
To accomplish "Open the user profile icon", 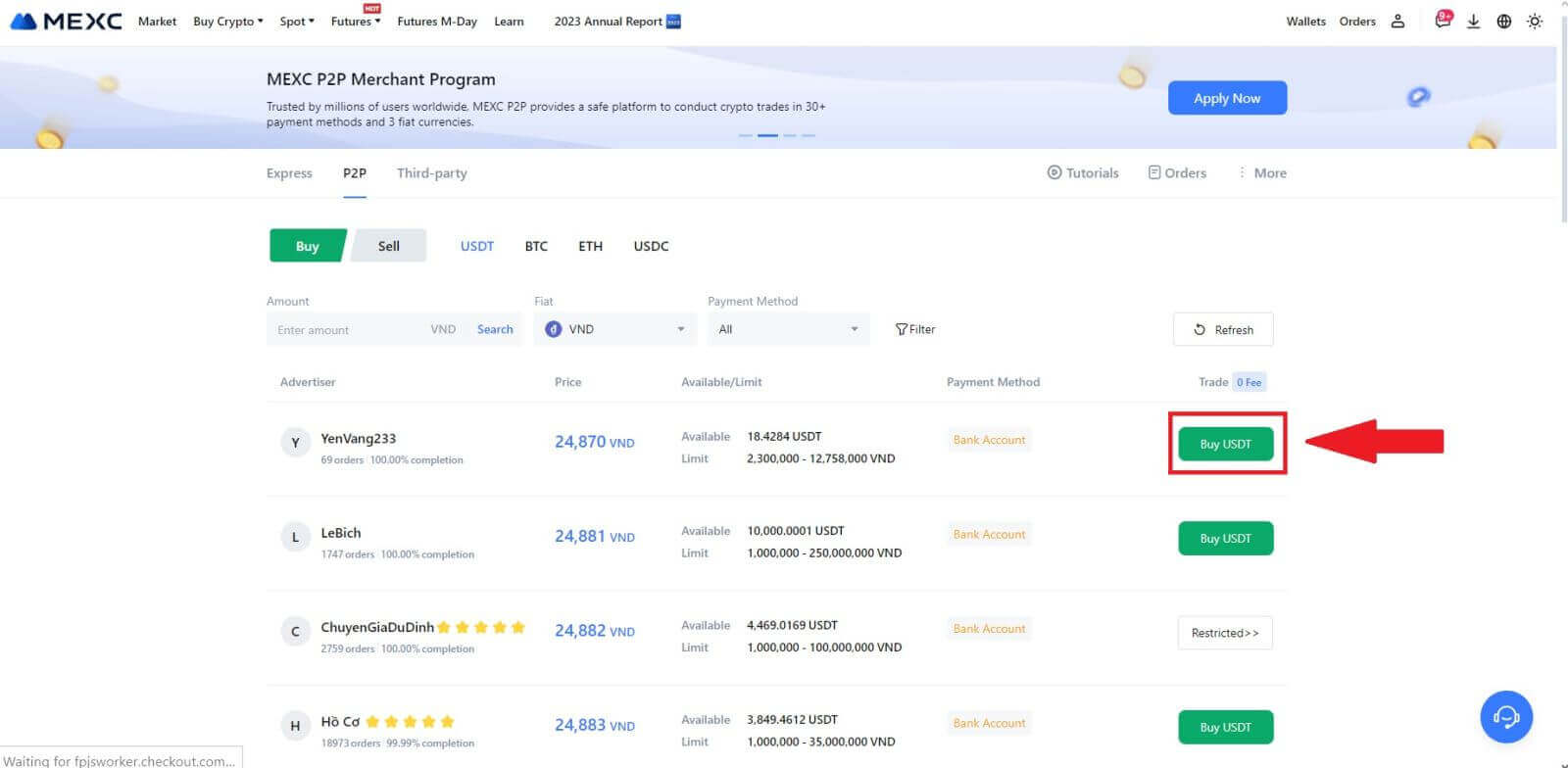I will (1397, 22).
